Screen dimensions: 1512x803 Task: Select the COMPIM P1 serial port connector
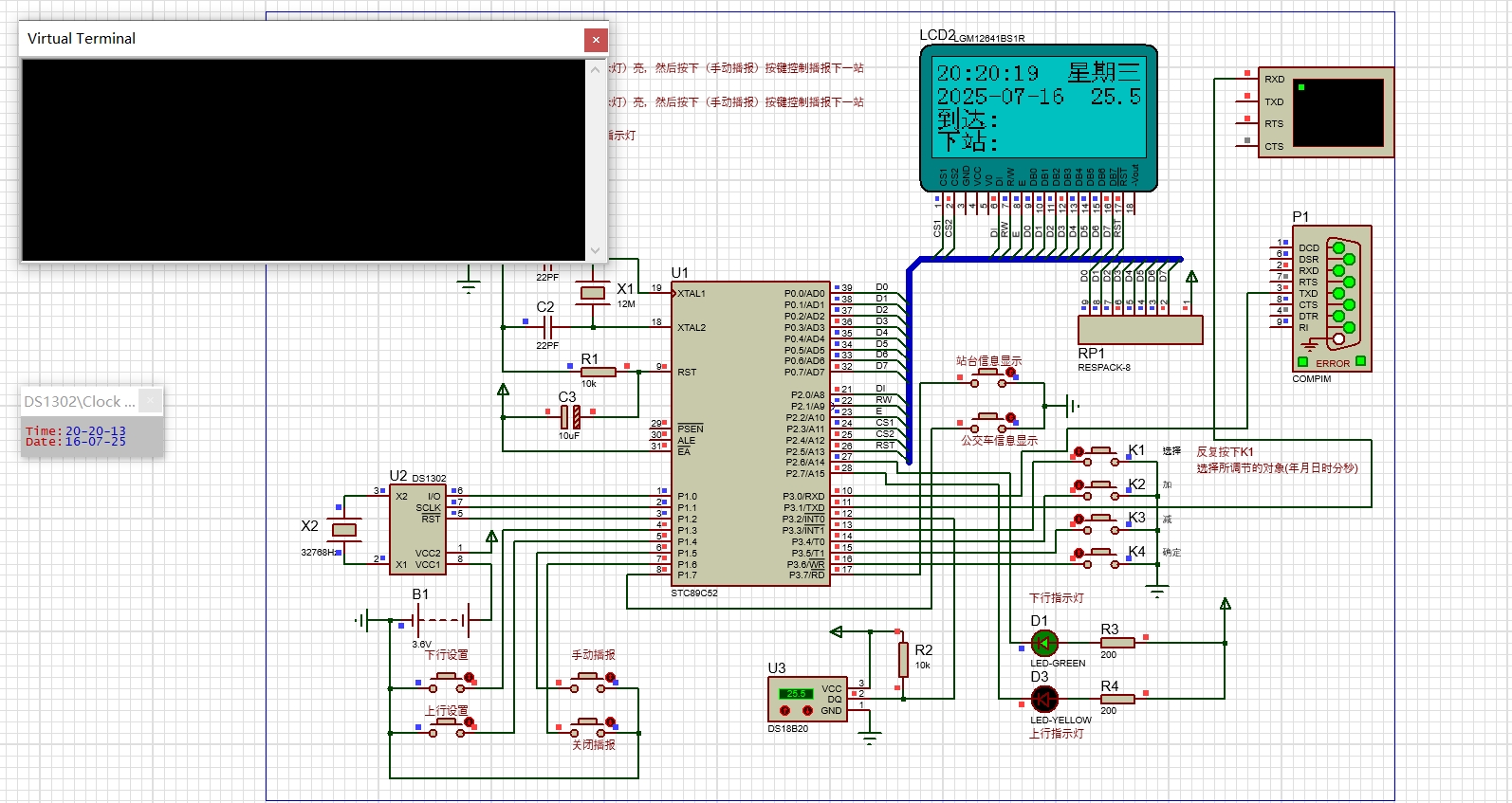click(x=1332, y=299)
